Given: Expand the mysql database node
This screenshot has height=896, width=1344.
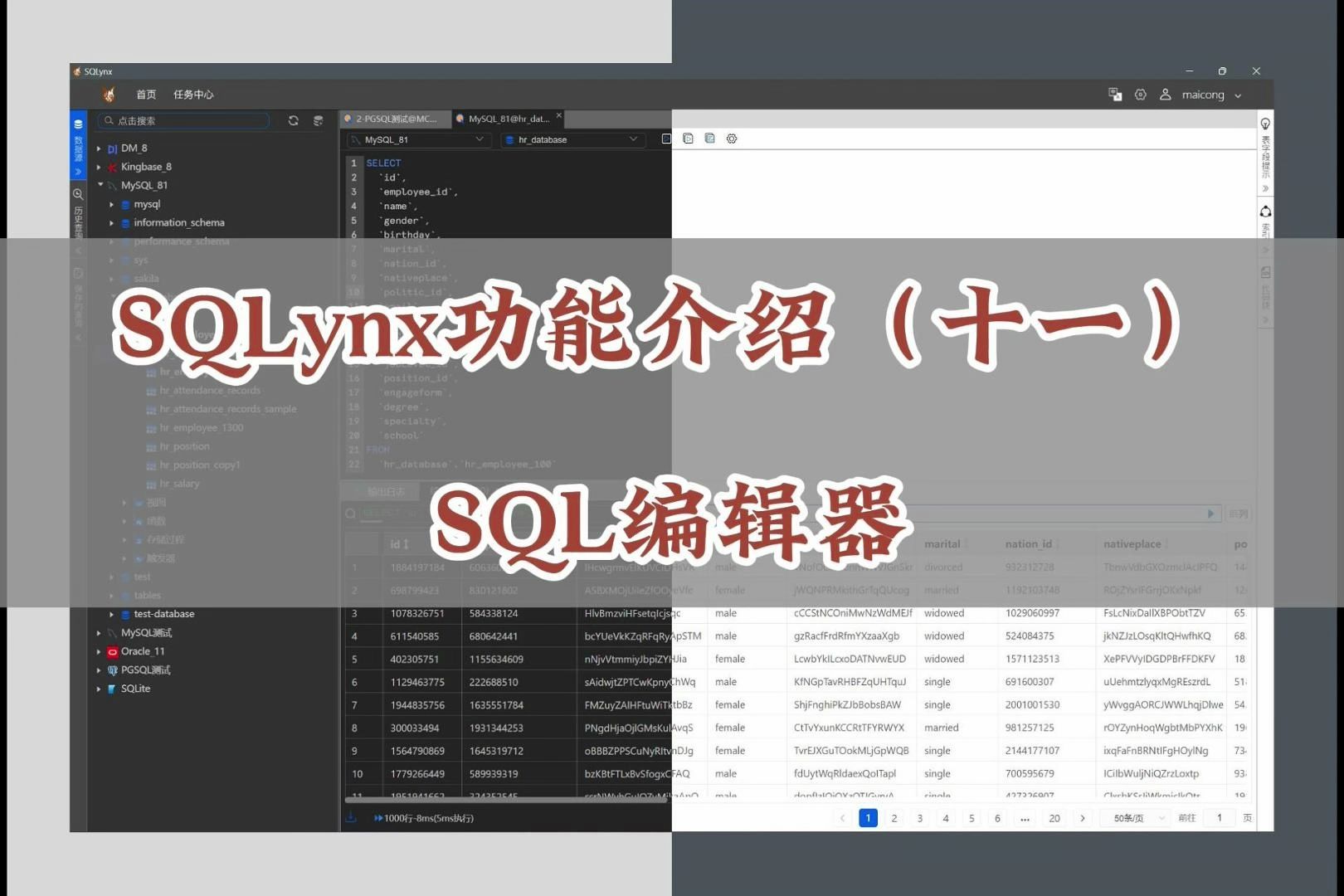Looking at the screenshot, I should pos(112,204).
